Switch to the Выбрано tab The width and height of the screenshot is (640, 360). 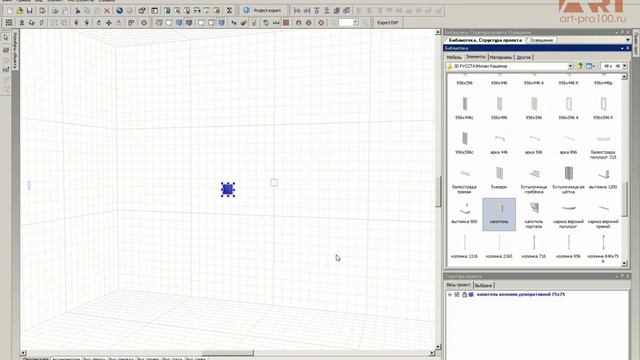[484, 285]
